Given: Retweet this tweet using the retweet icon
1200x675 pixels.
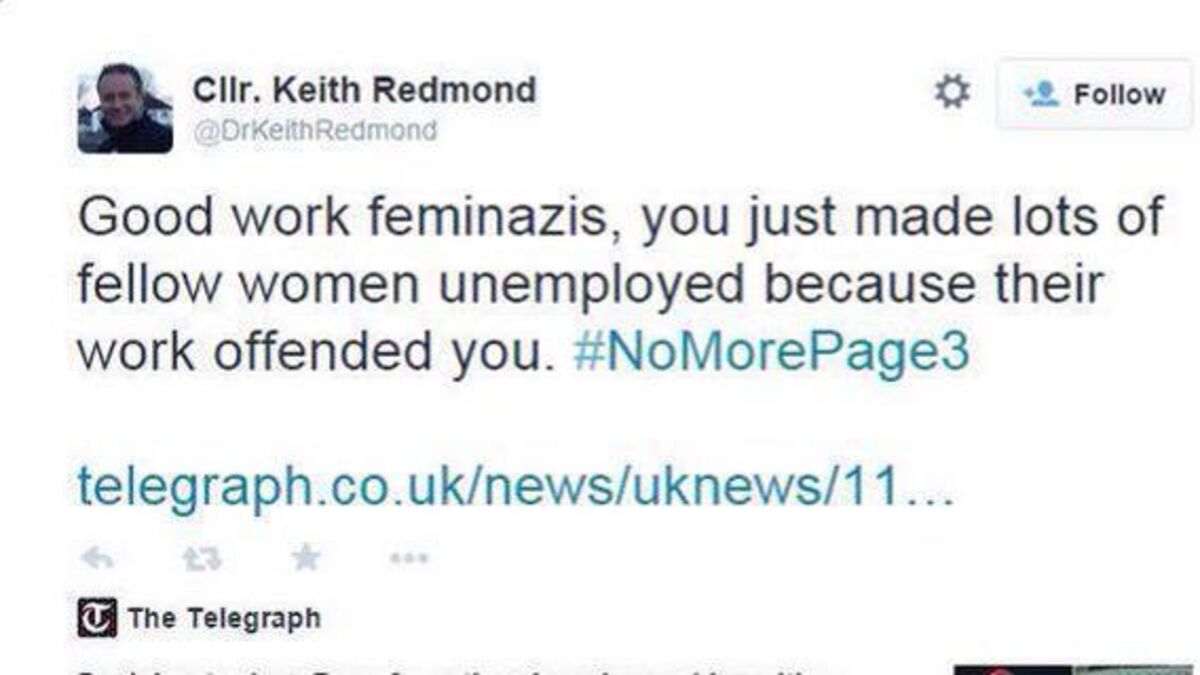Looking at the screenshot, I should [202, 558].
